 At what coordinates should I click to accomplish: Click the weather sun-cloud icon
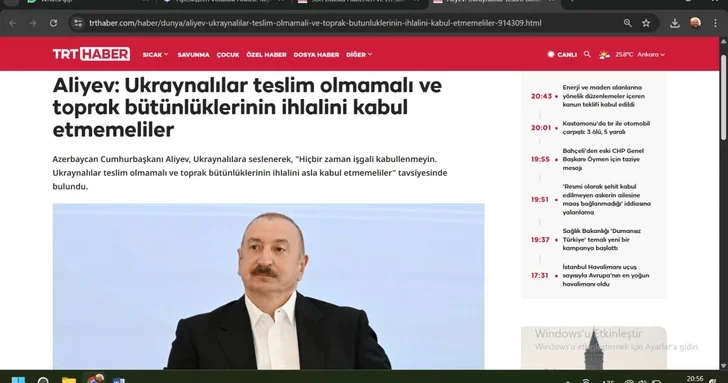coord(604,55)
